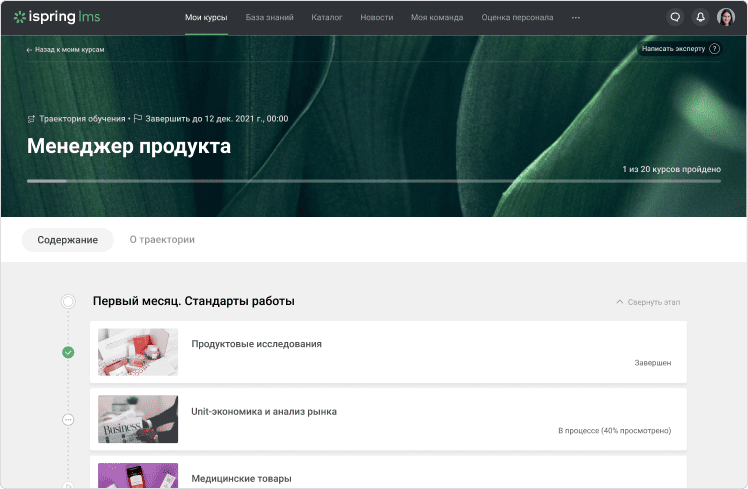Open База знаний in the top menu

pos(270,18)
